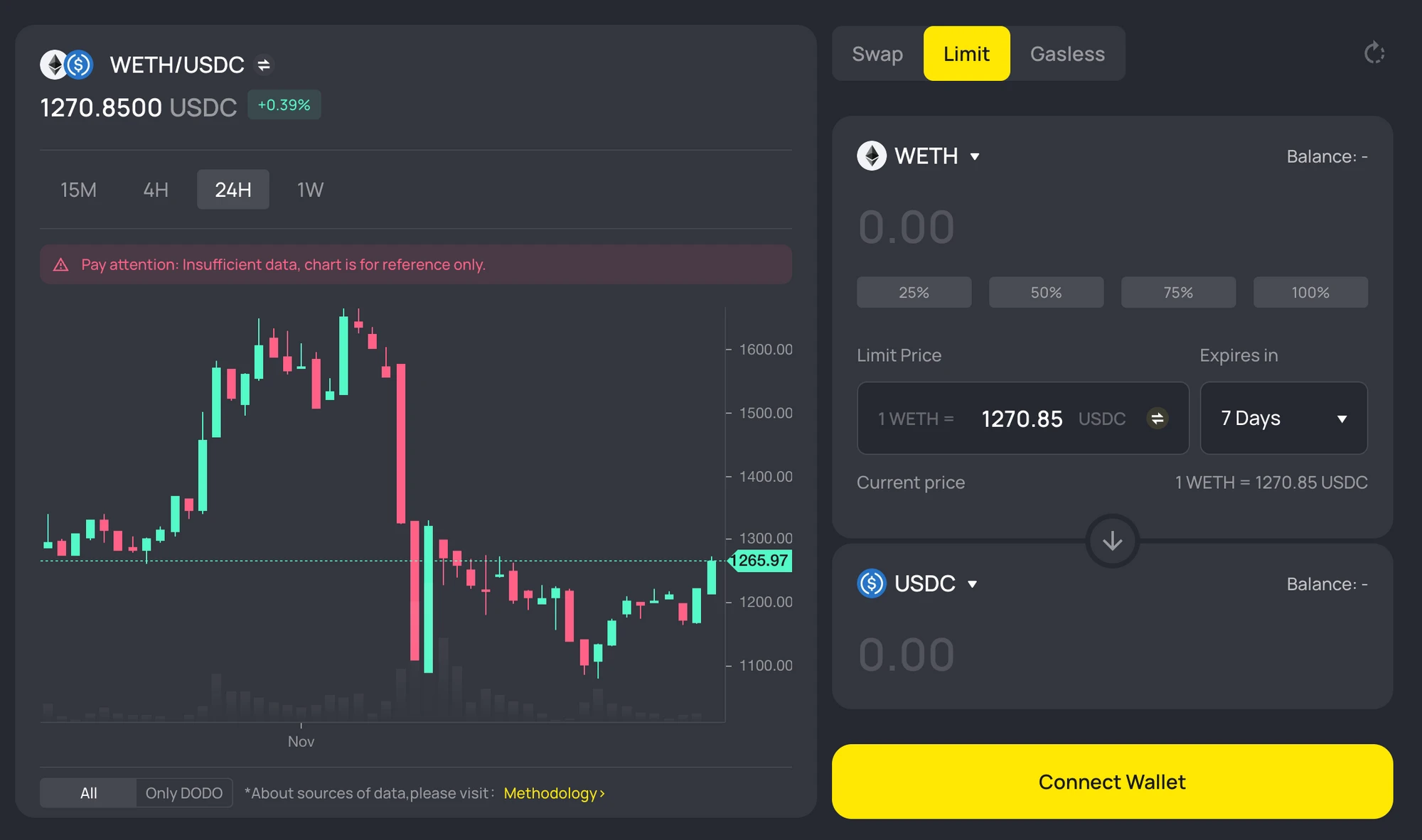1422x840 pixels.
Task: Select the Gasless tab
Action: [x=1067, y=54]
